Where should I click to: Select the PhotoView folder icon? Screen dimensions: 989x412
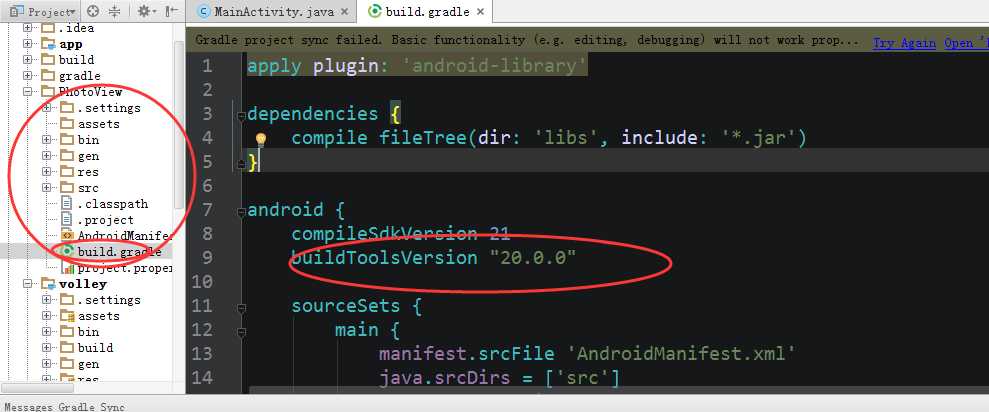tap(48, 91)
